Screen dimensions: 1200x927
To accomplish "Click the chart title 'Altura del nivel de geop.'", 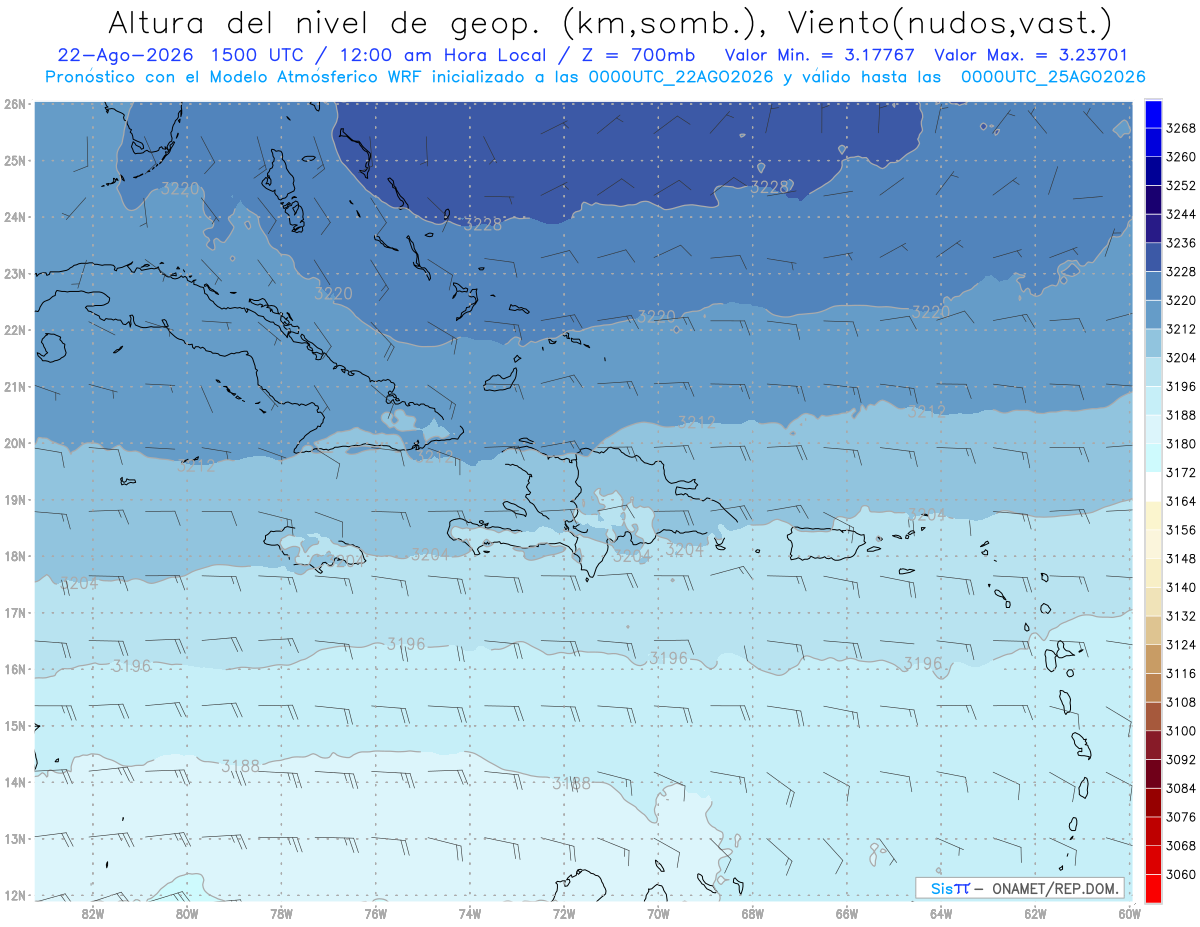I will click(323, 21).
